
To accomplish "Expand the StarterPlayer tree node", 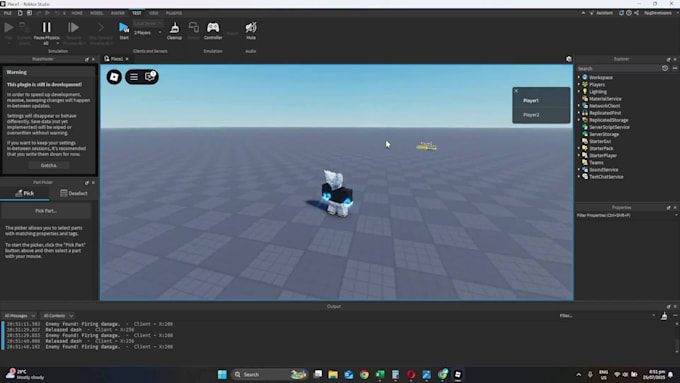I will [579, 155].
